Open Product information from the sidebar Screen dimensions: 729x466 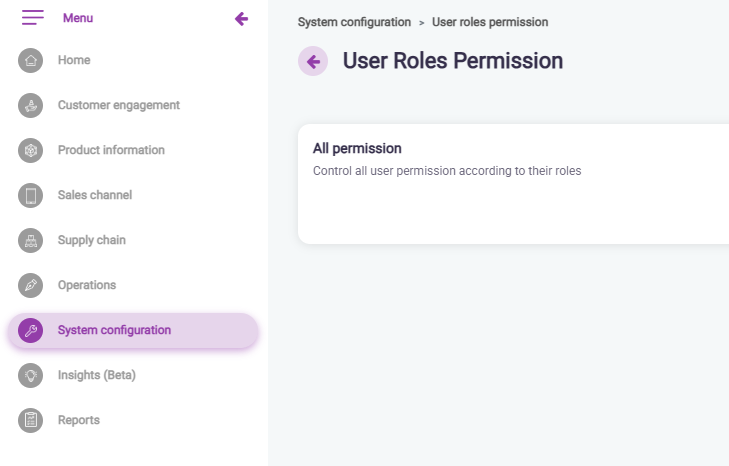(x=111, y=150)
